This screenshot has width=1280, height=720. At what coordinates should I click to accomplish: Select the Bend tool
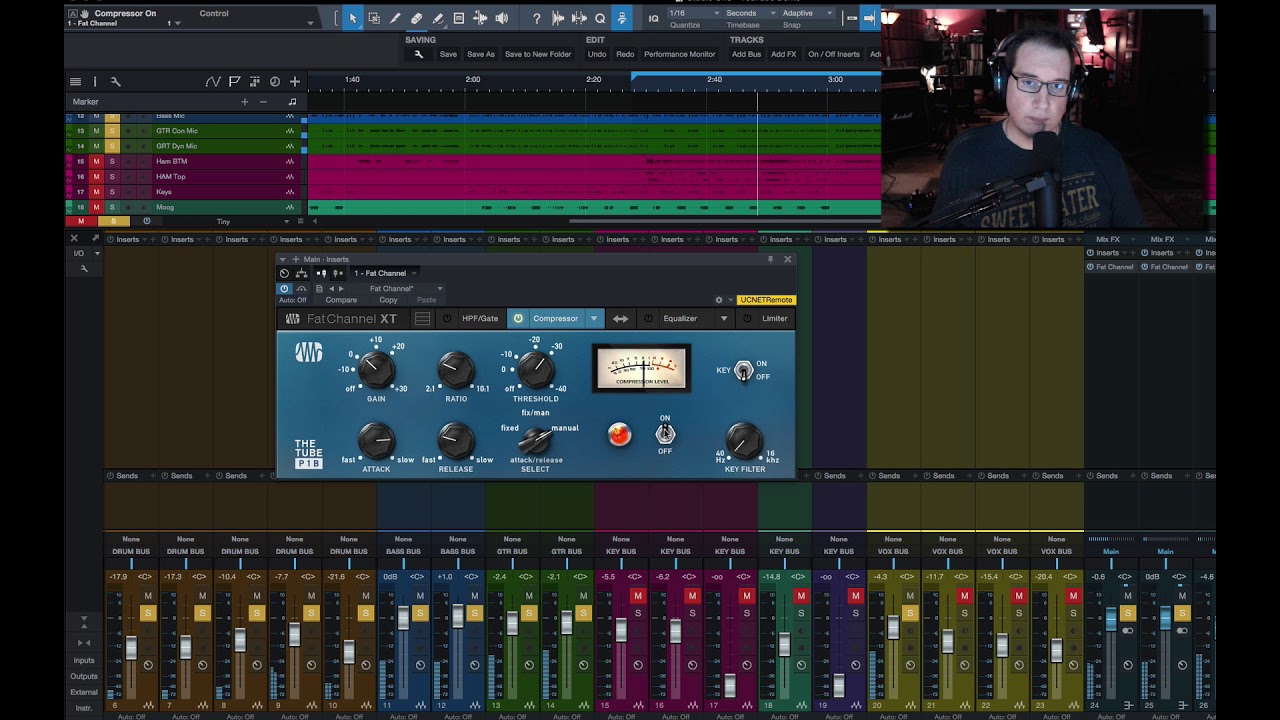point(480,18)
